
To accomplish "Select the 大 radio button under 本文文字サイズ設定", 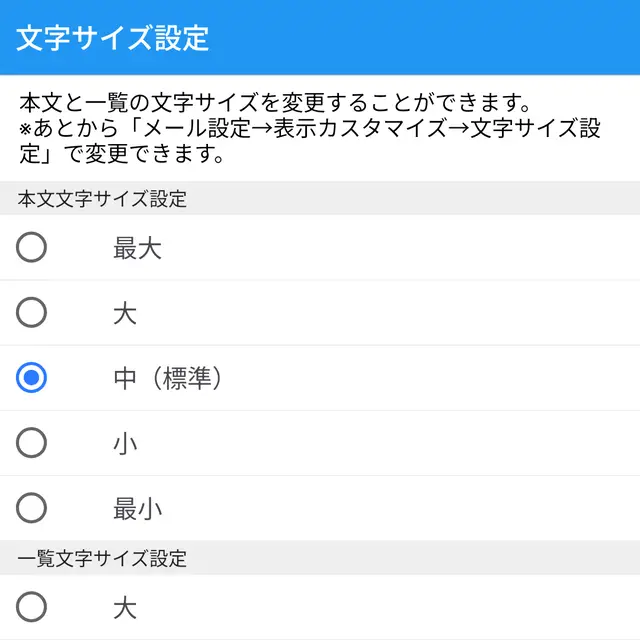I will pos(31,312).
